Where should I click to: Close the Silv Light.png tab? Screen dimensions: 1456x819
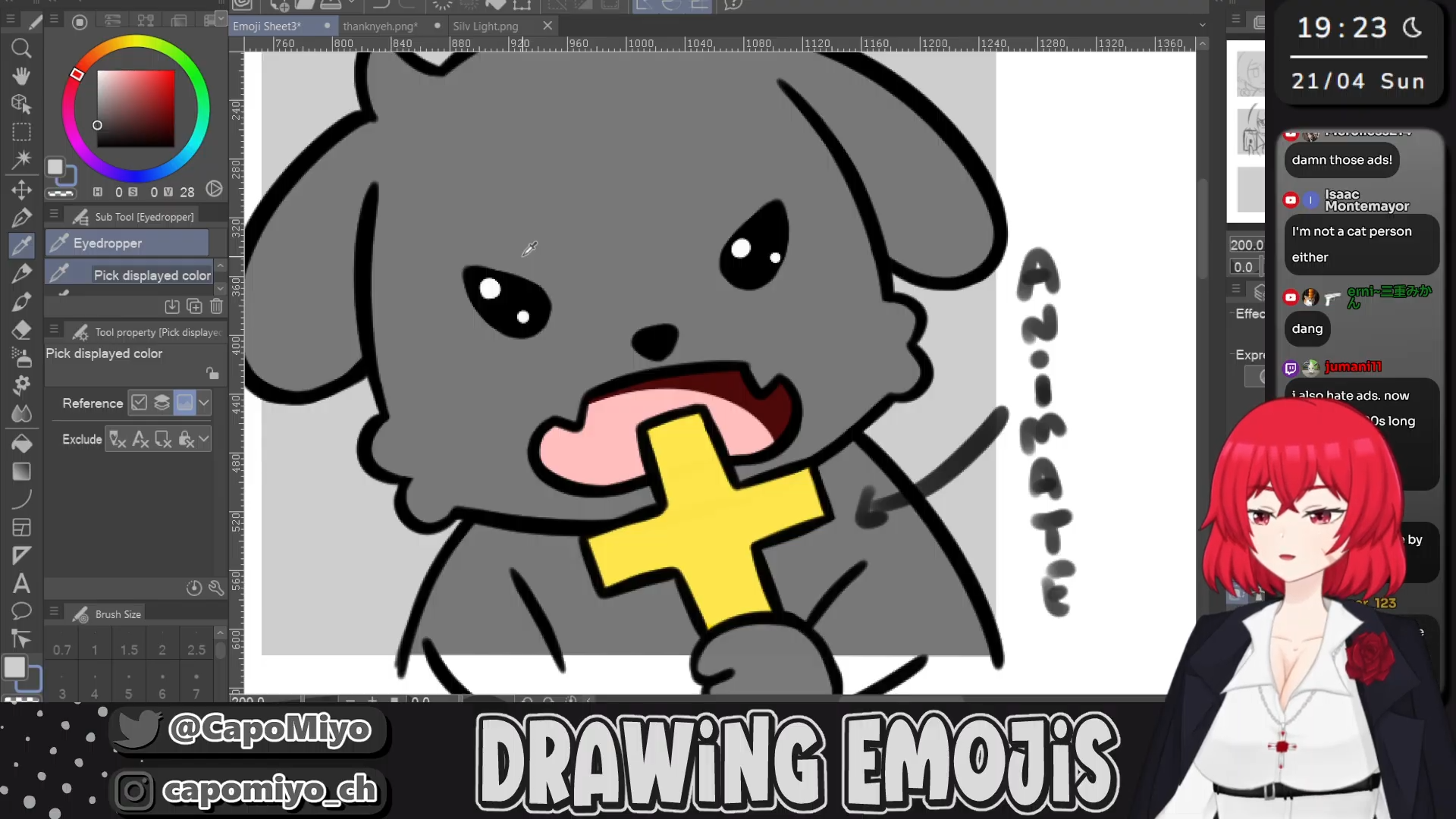tap(548, 26)
